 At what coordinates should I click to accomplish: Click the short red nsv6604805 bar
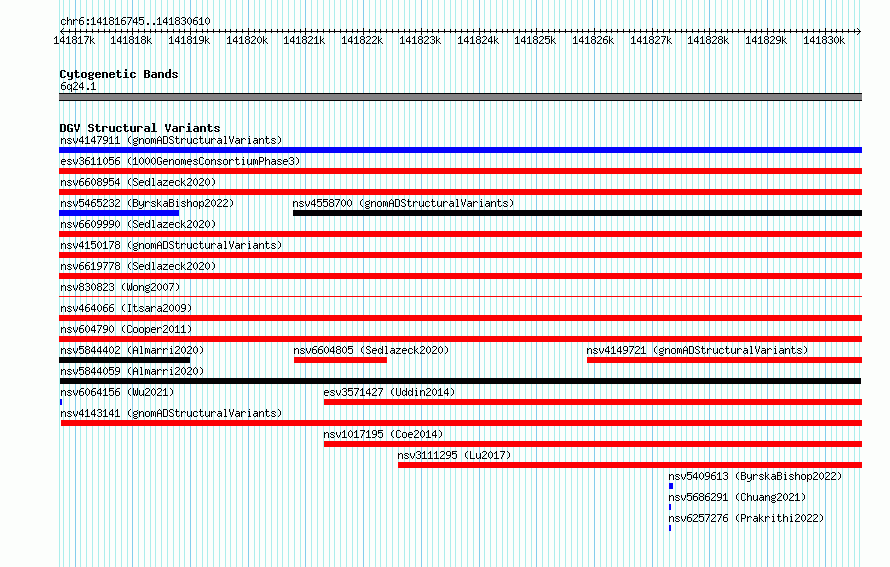pyautogui.click(x=341, y=360)
